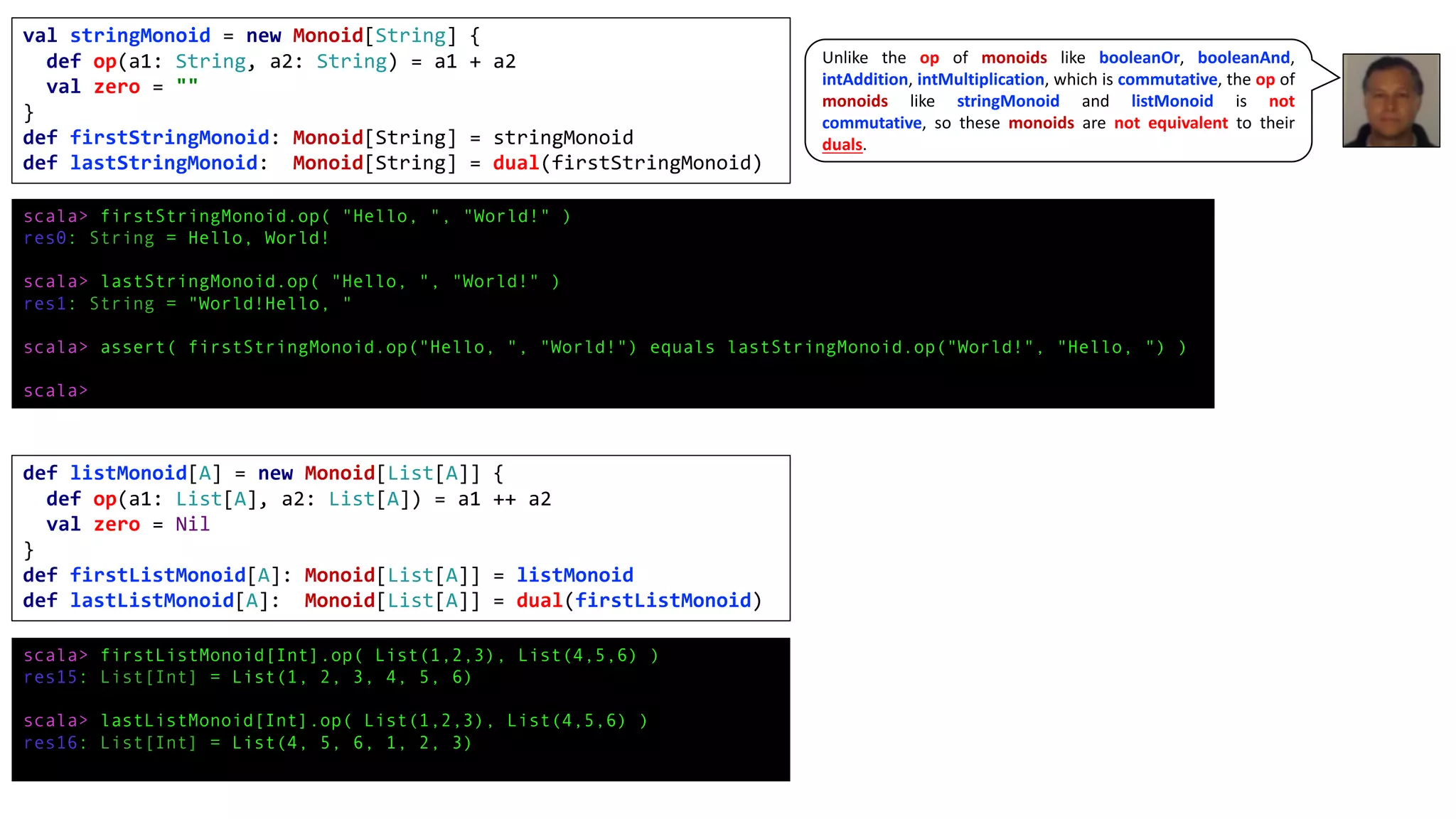This screenshot has height=819, width=1456.
Task: Click the 'res0: String = Hello, World!' output
Action: [x=176, y=238]
